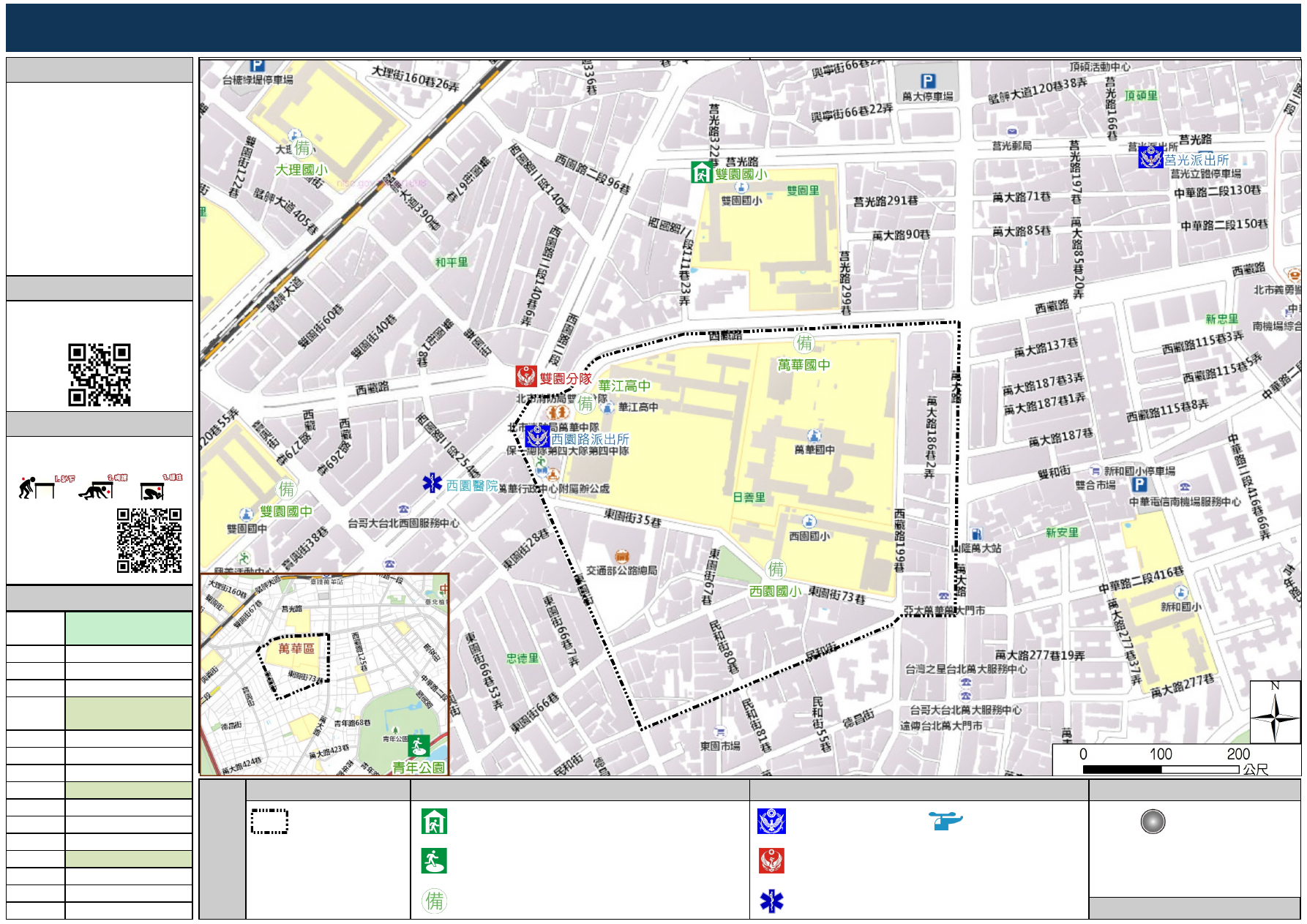Click the outdoor evacuation icon in the legend
The image size is (1307, 924).
click(434, 860)
